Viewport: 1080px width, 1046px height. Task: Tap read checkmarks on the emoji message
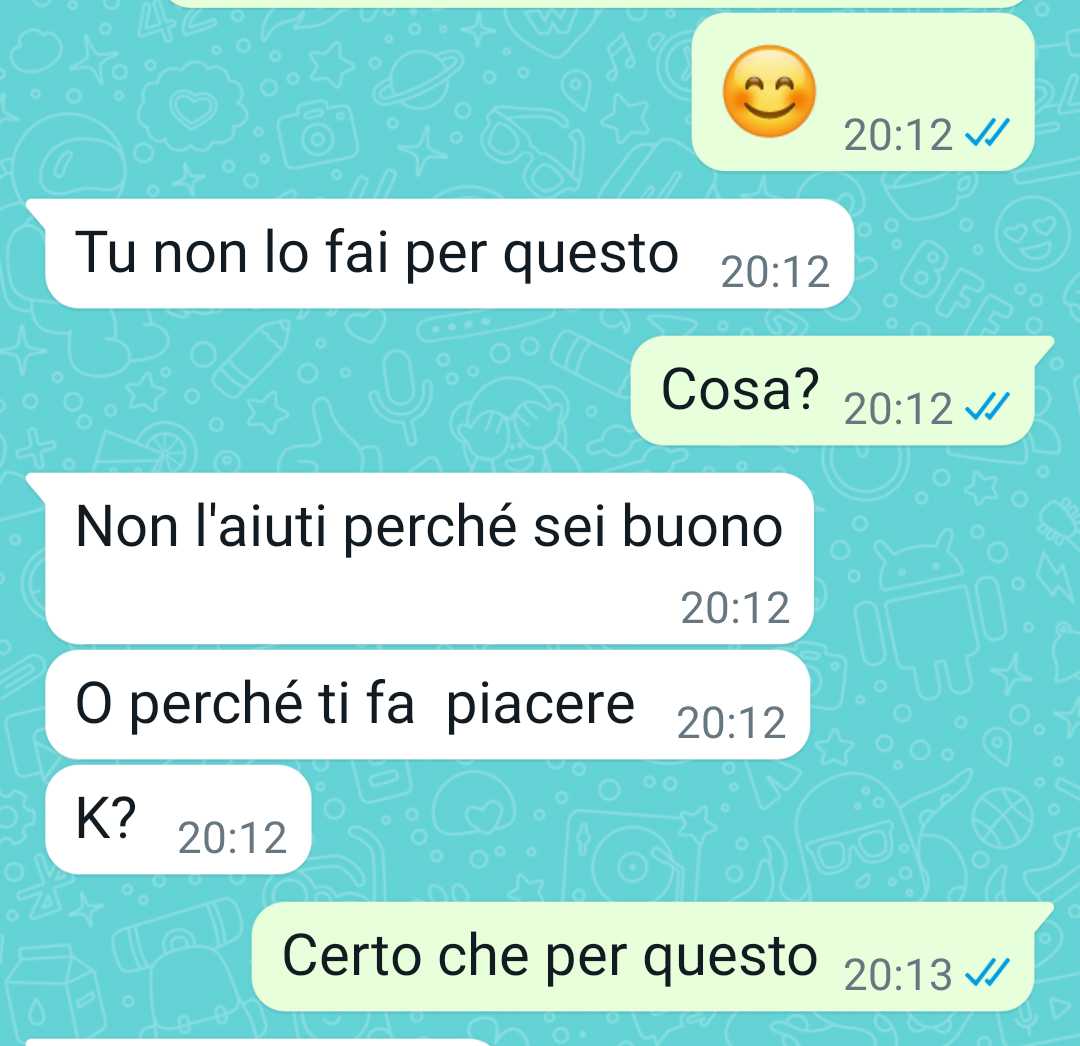click(987, 132)
